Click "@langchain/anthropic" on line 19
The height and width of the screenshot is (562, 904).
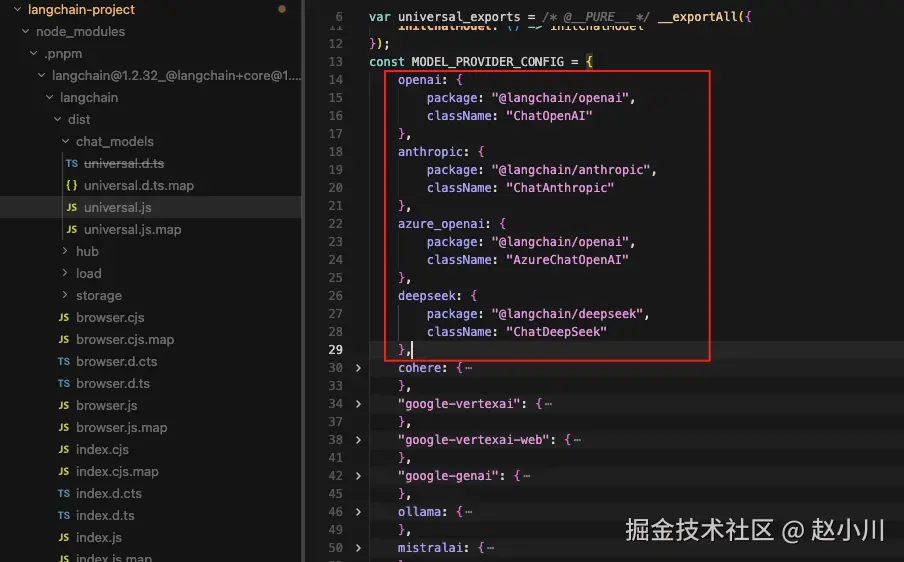tap(571, 170)
